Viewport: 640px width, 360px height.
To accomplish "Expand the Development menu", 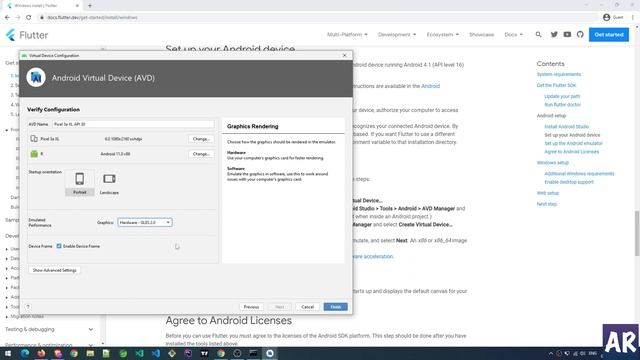I will click(x=397, y=35).
